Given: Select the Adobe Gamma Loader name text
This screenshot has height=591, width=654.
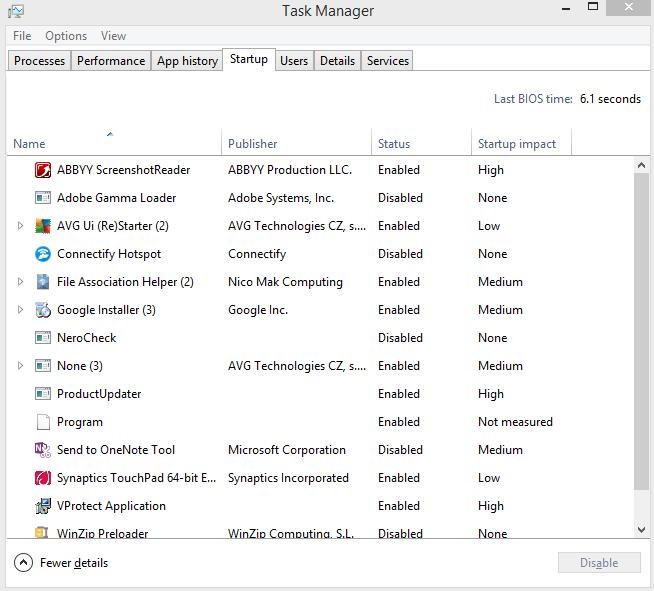Looking at the screenshot, I should (x=116, y=198).
